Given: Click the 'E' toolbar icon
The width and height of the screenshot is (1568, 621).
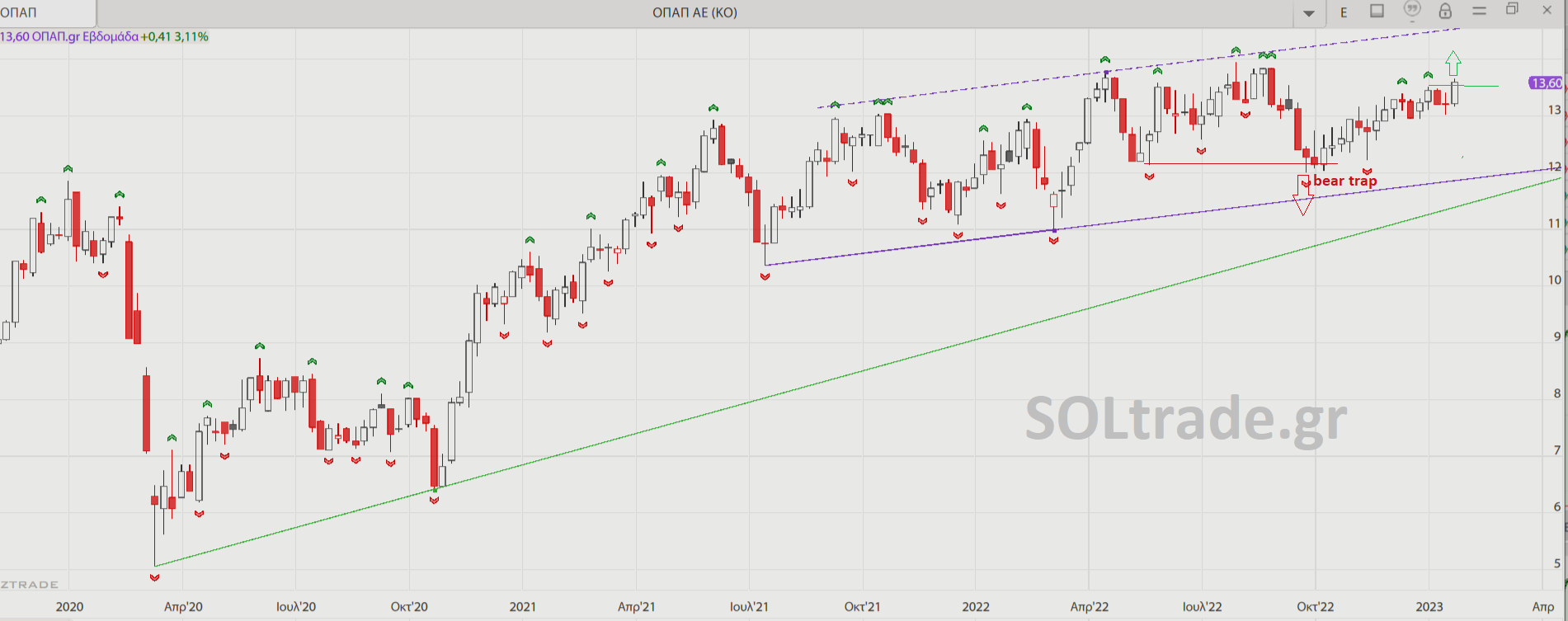Looking at the screenshot, I should [1344, 12].
